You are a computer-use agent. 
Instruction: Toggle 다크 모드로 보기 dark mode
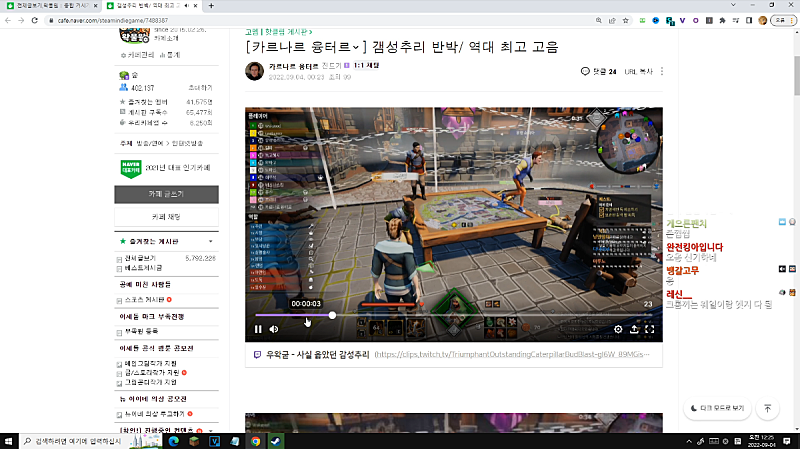click(x=717, y=408)
